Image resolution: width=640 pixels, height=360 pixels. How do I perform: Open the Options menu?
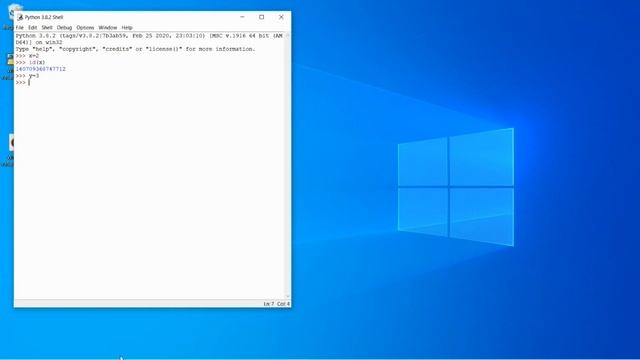pos(85,27)
